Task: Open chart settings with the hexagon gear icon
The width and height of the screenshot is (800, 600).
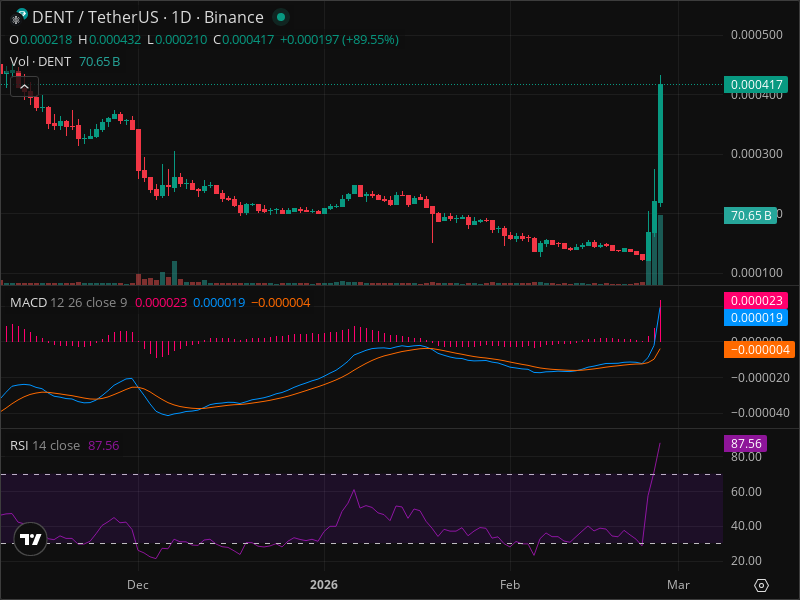Action: 761,585
